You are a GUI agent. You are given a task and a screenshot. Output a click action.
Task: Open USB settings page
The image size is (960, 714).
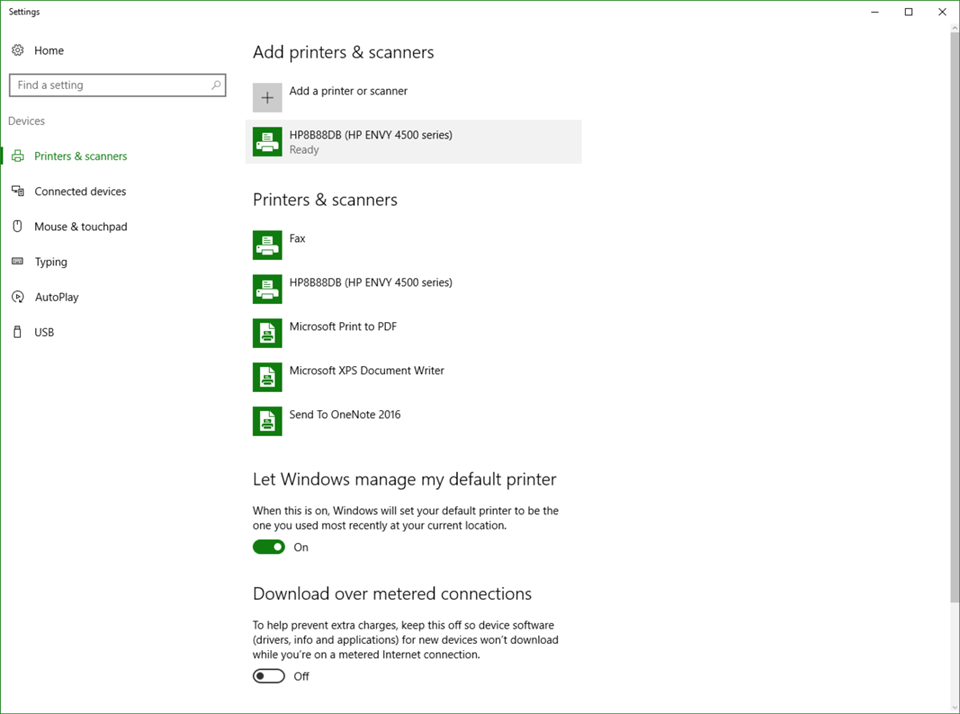(44, 332)
